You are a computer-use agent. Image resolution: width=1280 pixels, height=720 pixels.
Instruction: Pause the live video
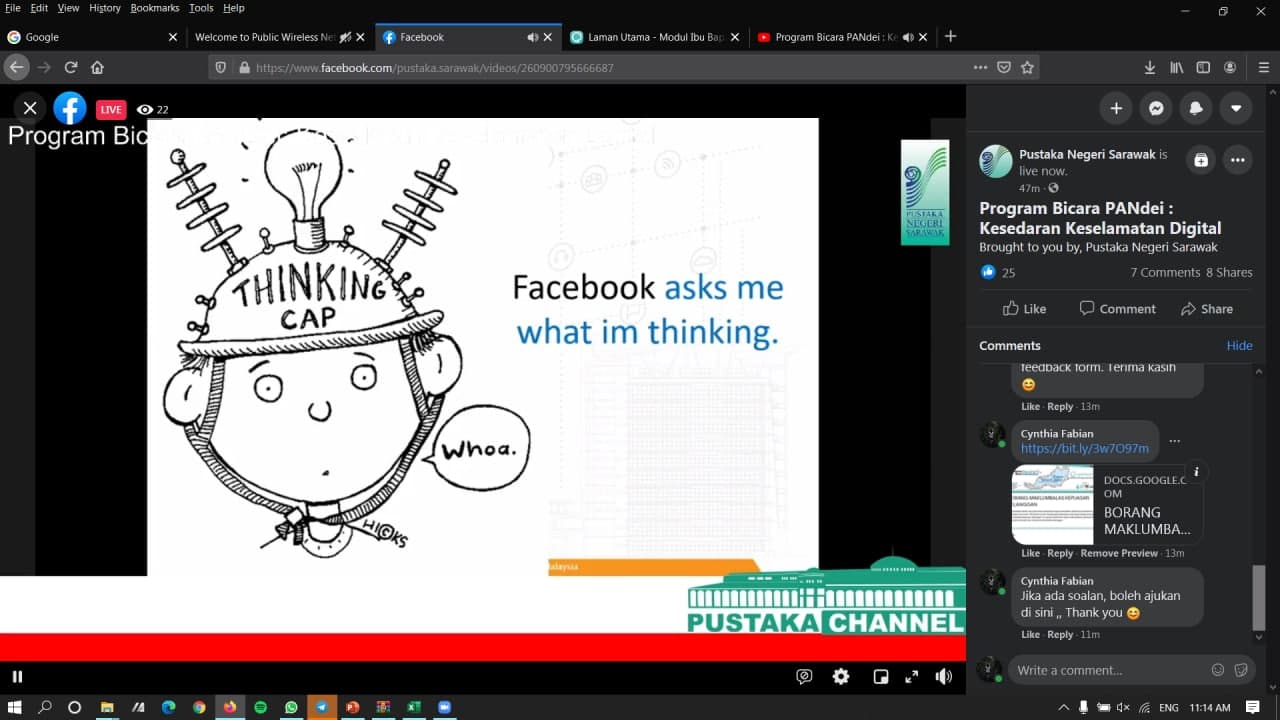tap(17, 677)
